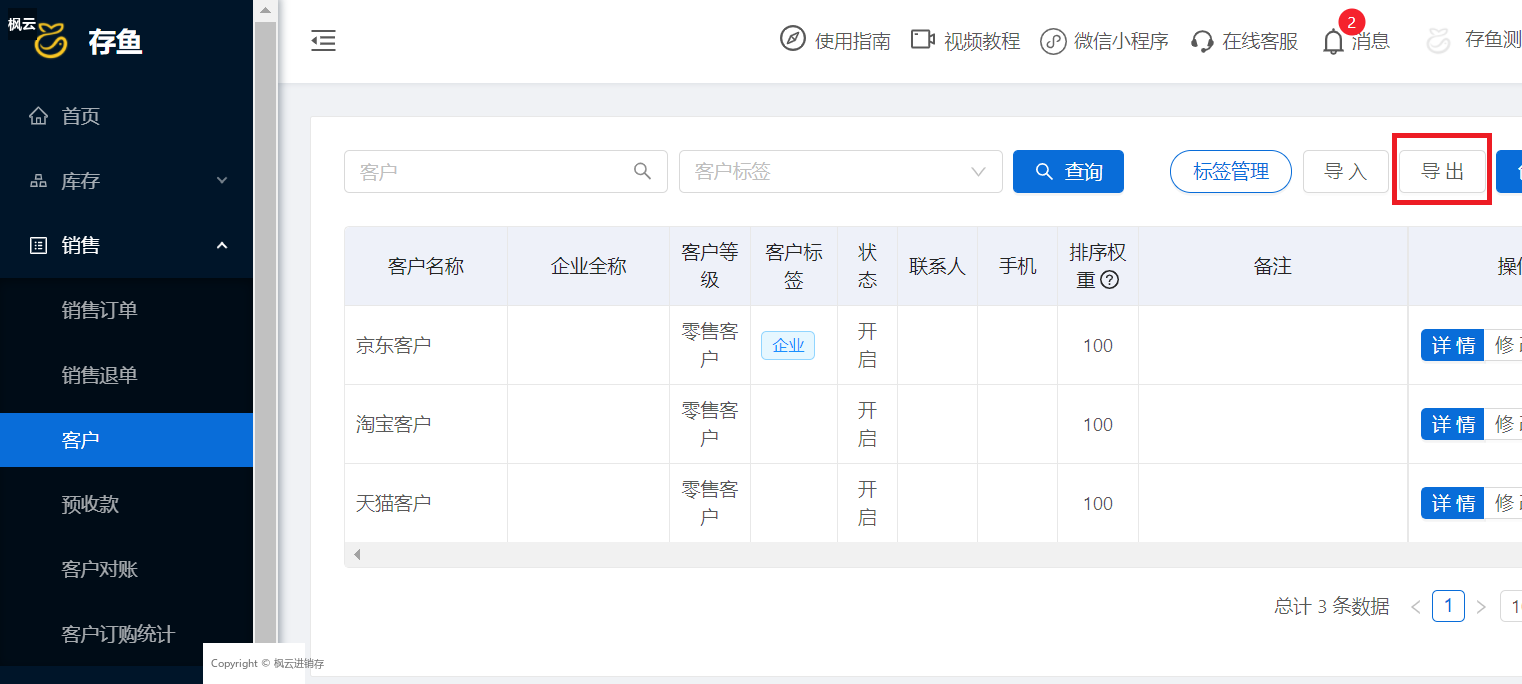Click the 天猫客户 name cell
Image resolution: width=1522 pixels, height=684 pixels.
coord(426,503)
